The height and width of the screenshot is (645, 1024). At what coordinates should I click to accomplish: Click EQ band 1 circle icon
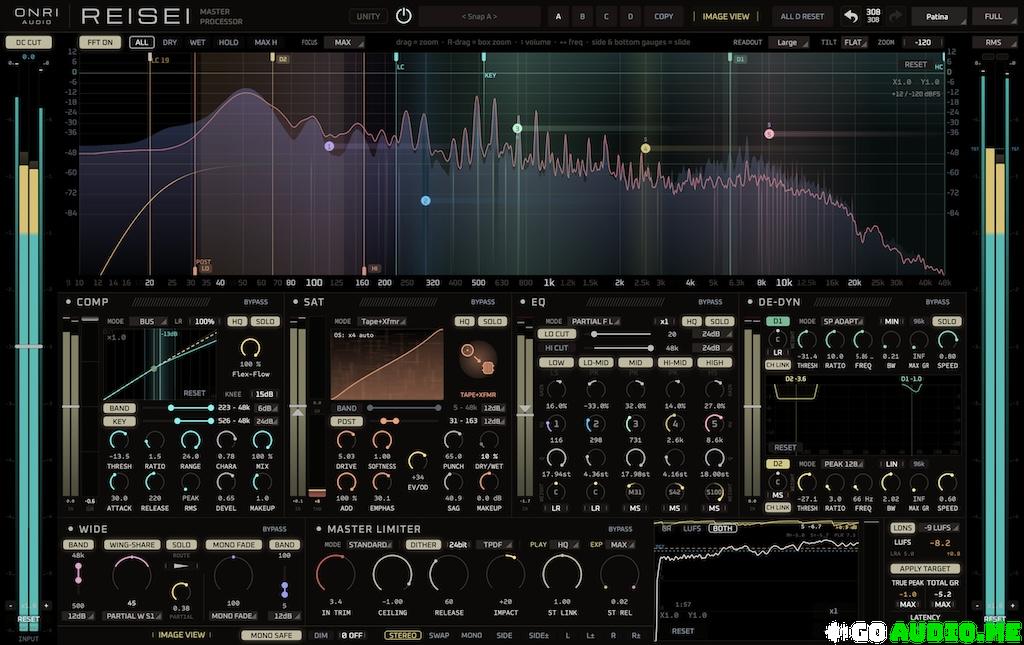(556, 424)
